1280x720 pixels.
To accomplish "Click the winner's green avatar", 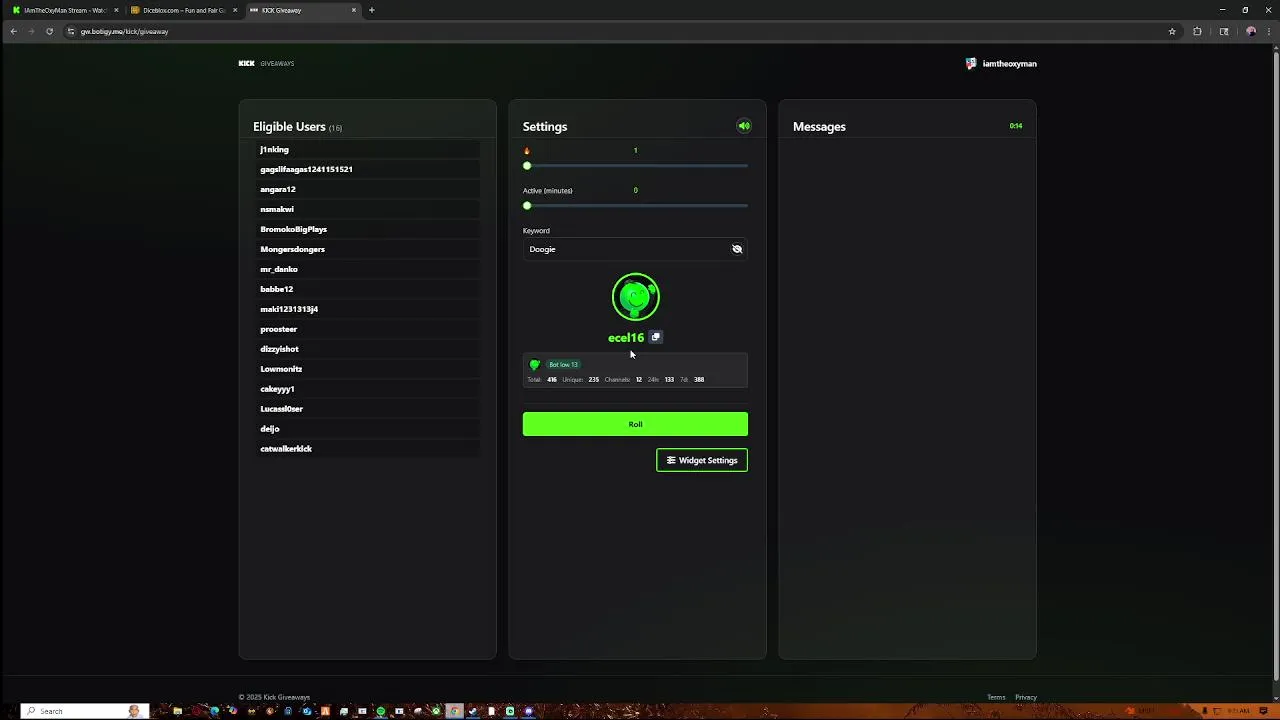I will click(x=636, y=297).
